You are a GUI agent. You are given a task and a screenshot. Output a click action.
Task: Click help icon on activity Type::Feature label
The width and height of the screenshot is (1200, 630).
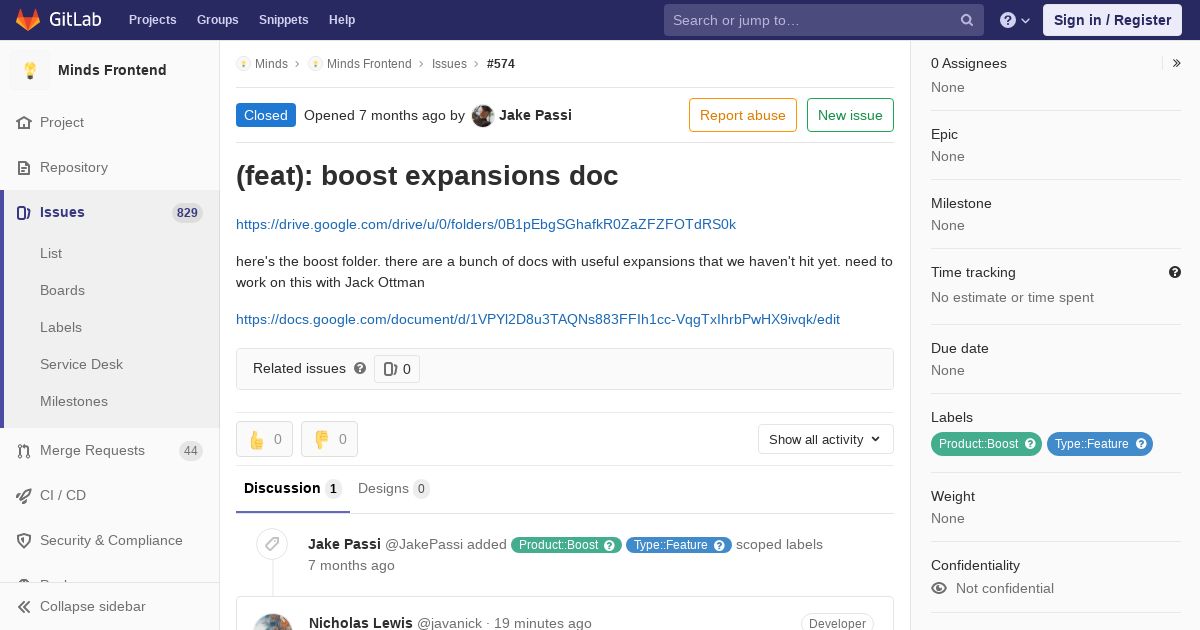720,545
